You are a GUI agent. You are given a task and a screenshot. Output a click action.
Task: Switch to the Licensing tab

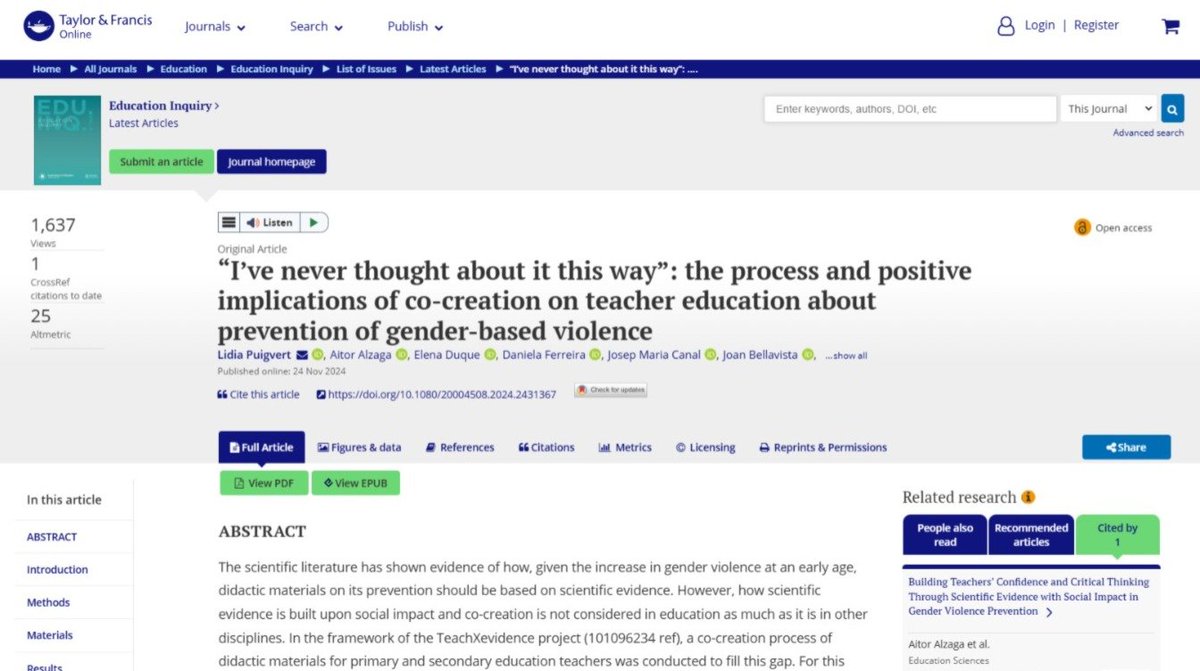(705, 447)
